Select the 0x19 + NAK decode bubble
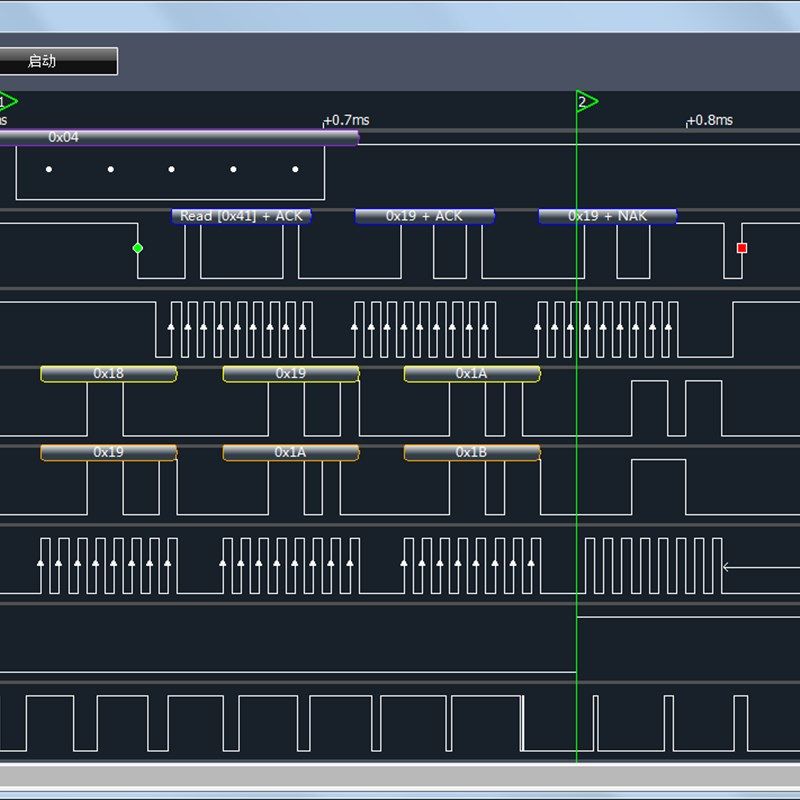Screen dimensions: 800x800 point(608,216)
